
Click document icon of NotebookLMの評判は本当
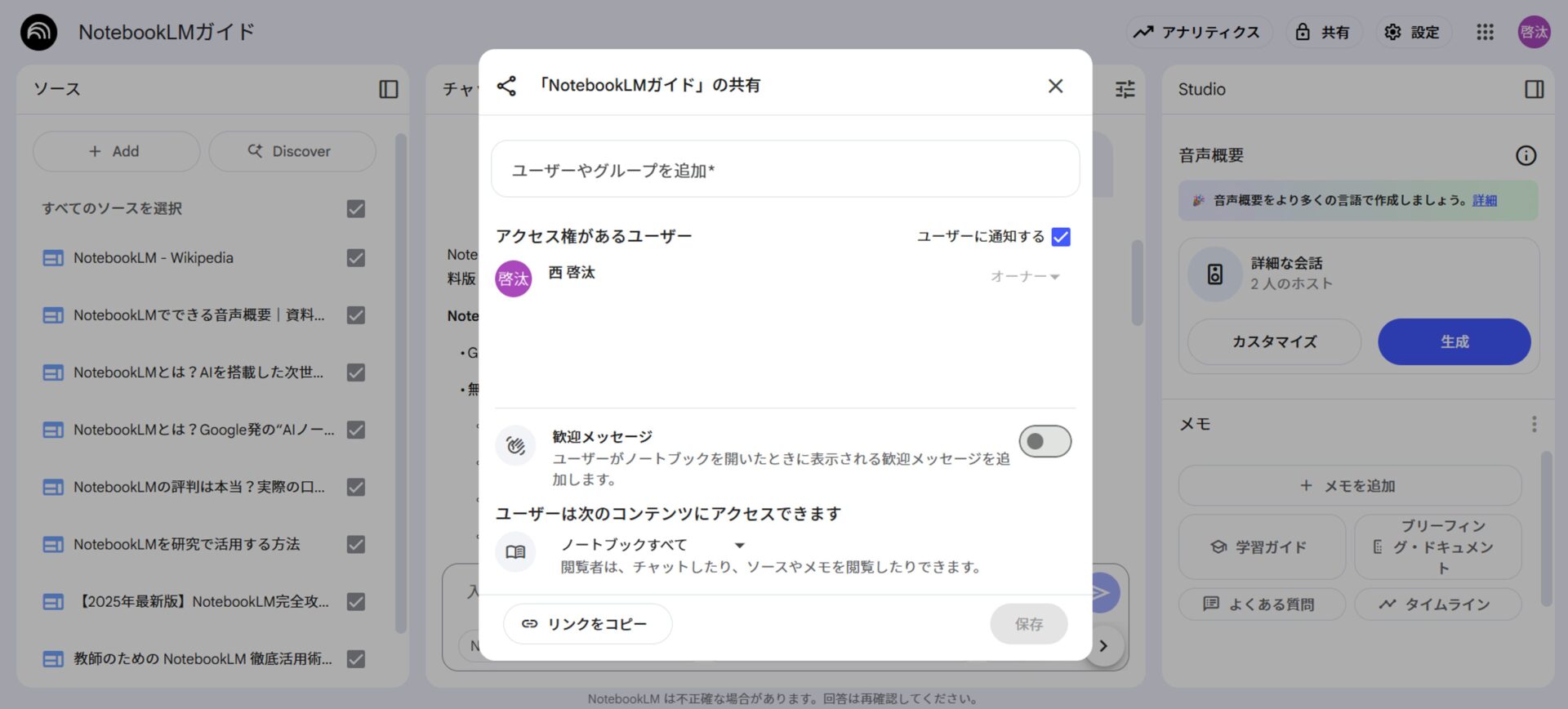[53, 487]
